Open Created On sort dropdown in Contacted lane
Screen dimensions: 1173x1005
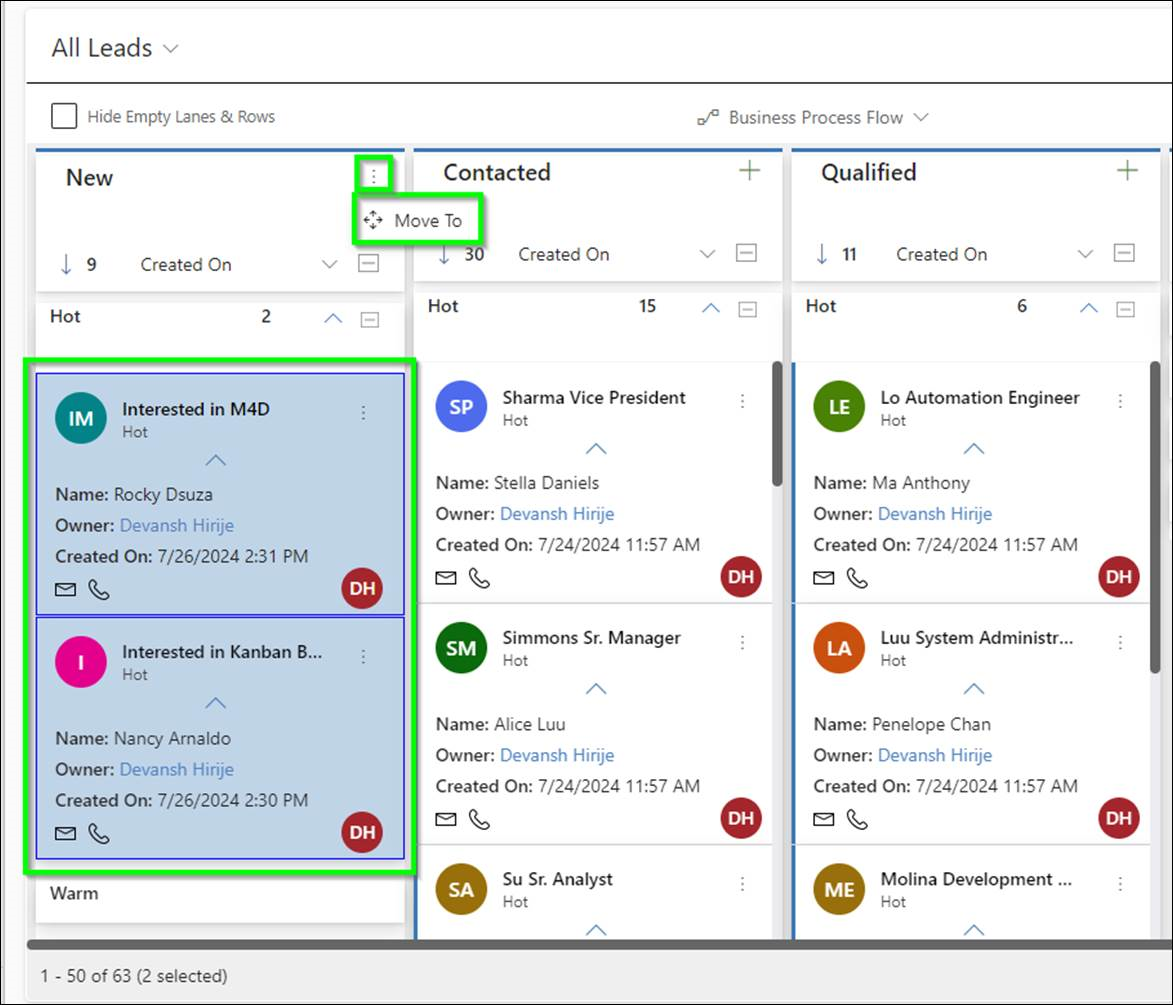click(x=707, y=254)
